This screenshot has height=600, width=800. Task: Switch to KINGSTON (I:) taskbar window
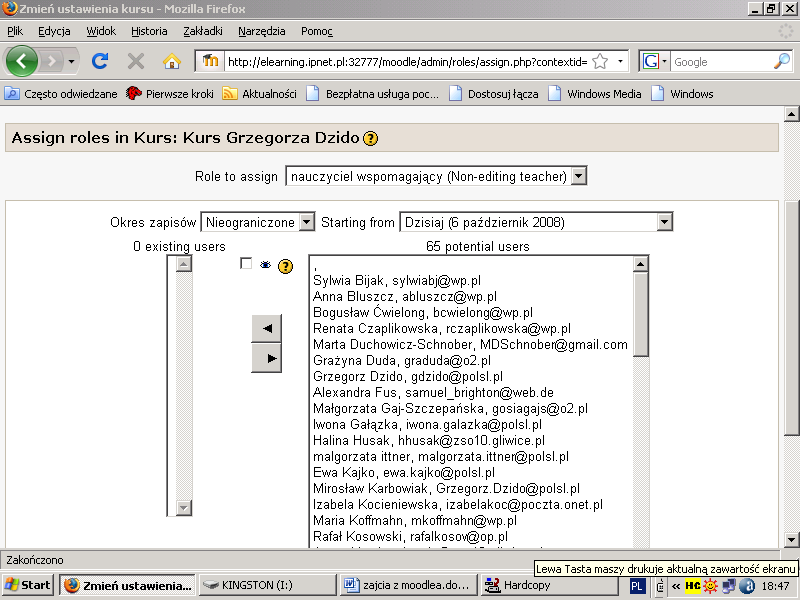click(x=266, y=585)
